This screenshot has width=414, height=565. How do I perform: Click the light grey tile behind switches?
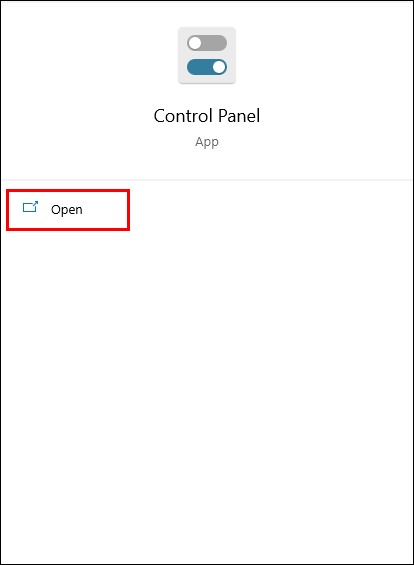[207, 55]
